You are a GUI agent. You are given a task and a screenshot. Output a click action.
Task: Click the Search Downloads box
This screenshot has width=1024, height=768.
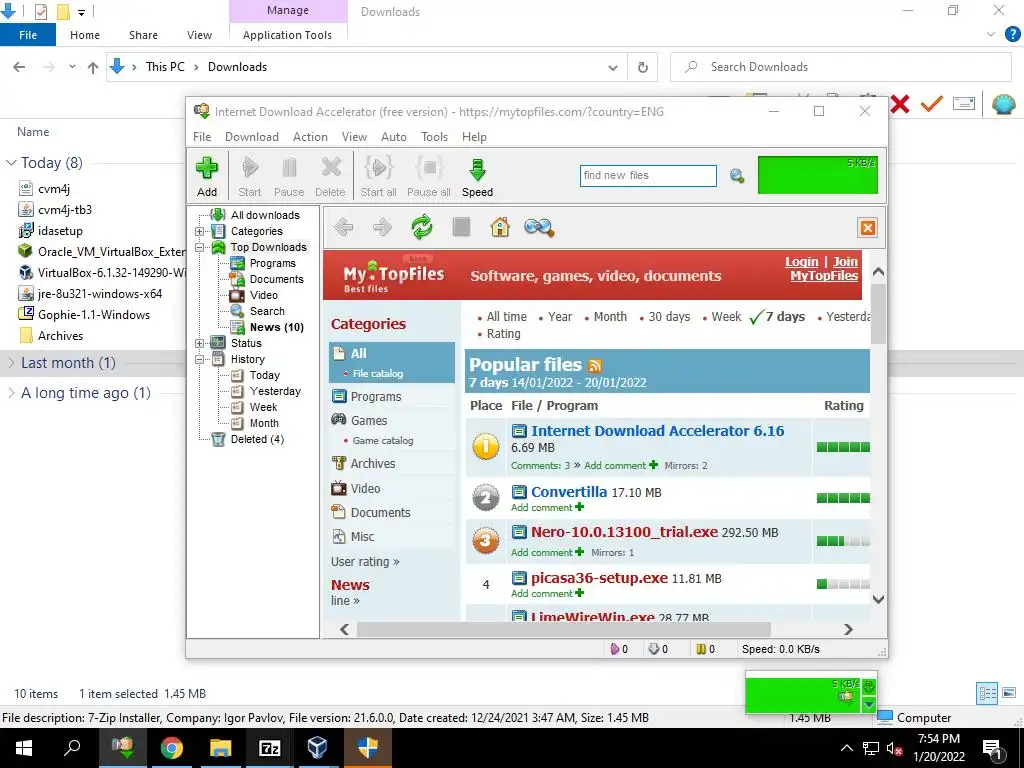point(841,67)
